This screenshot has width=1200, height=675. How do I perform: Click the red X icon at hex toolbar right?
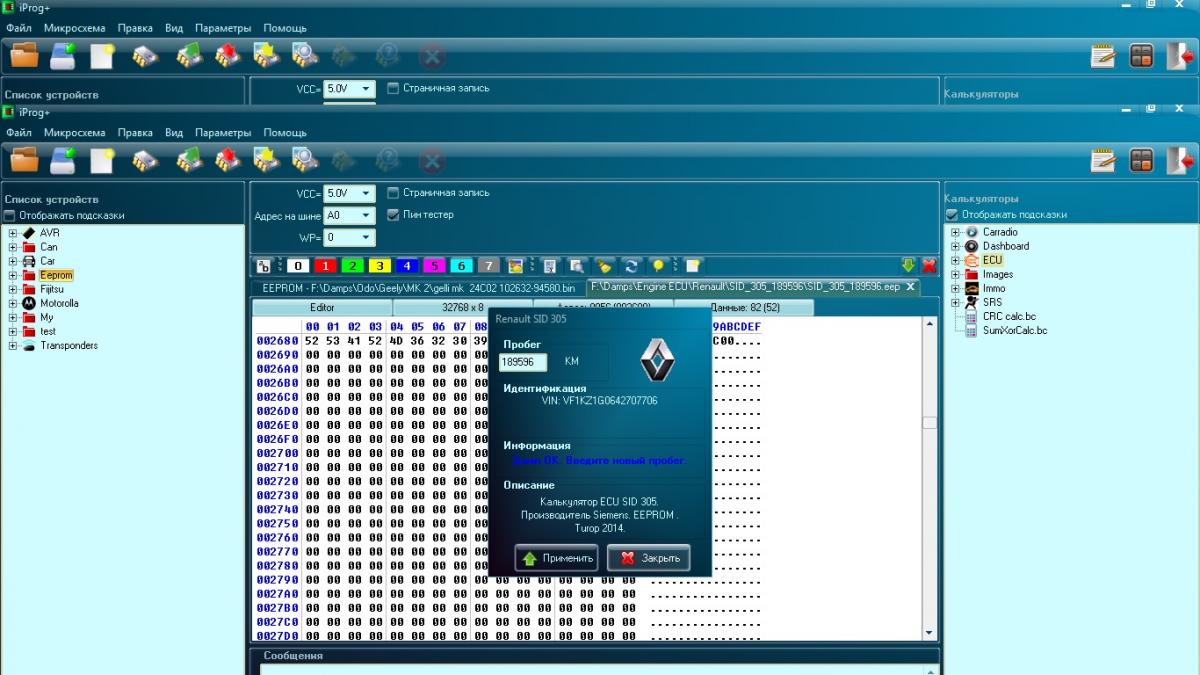coord(929,266)
